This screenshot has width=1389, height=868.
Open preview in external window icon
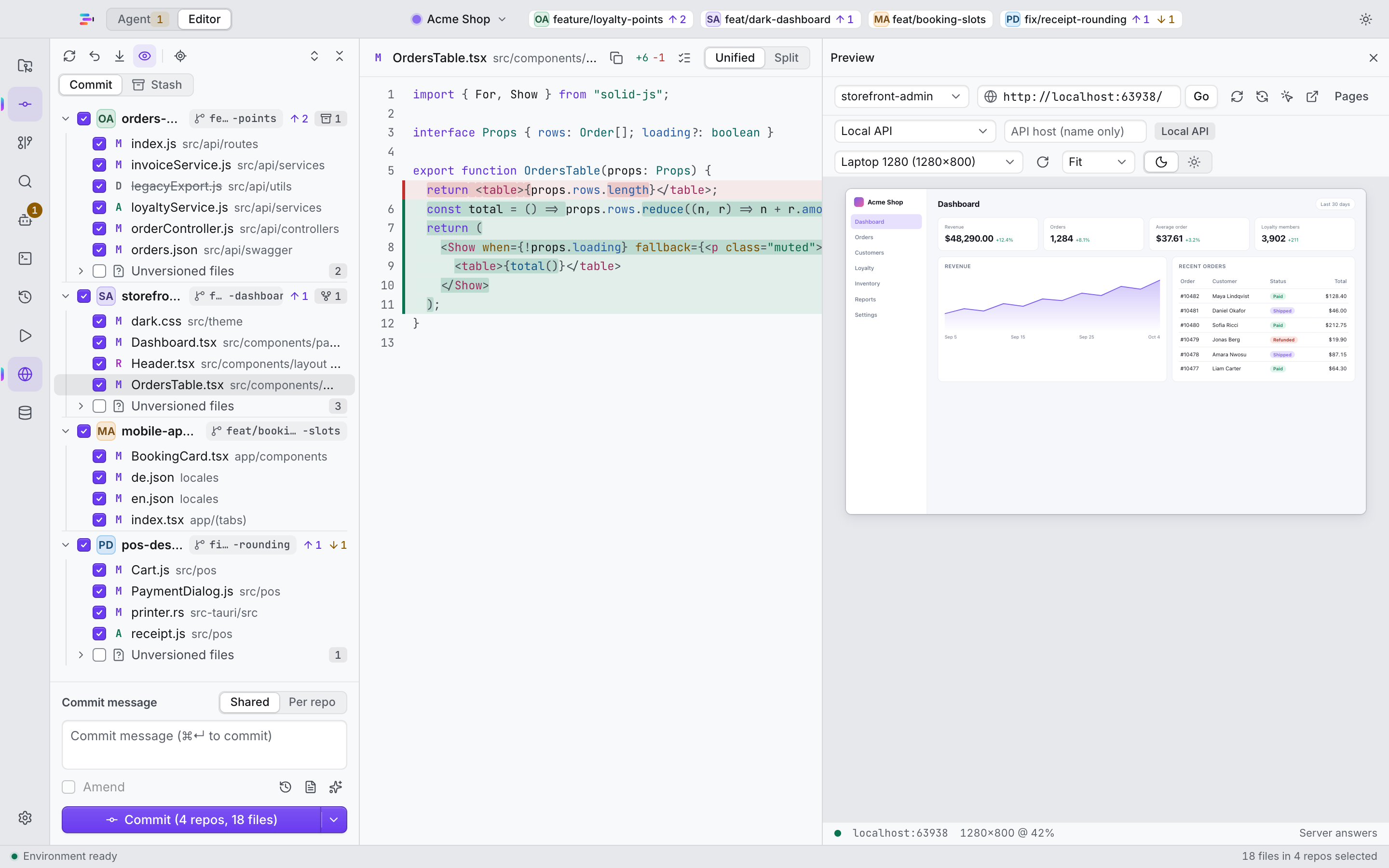(1312, 96)
